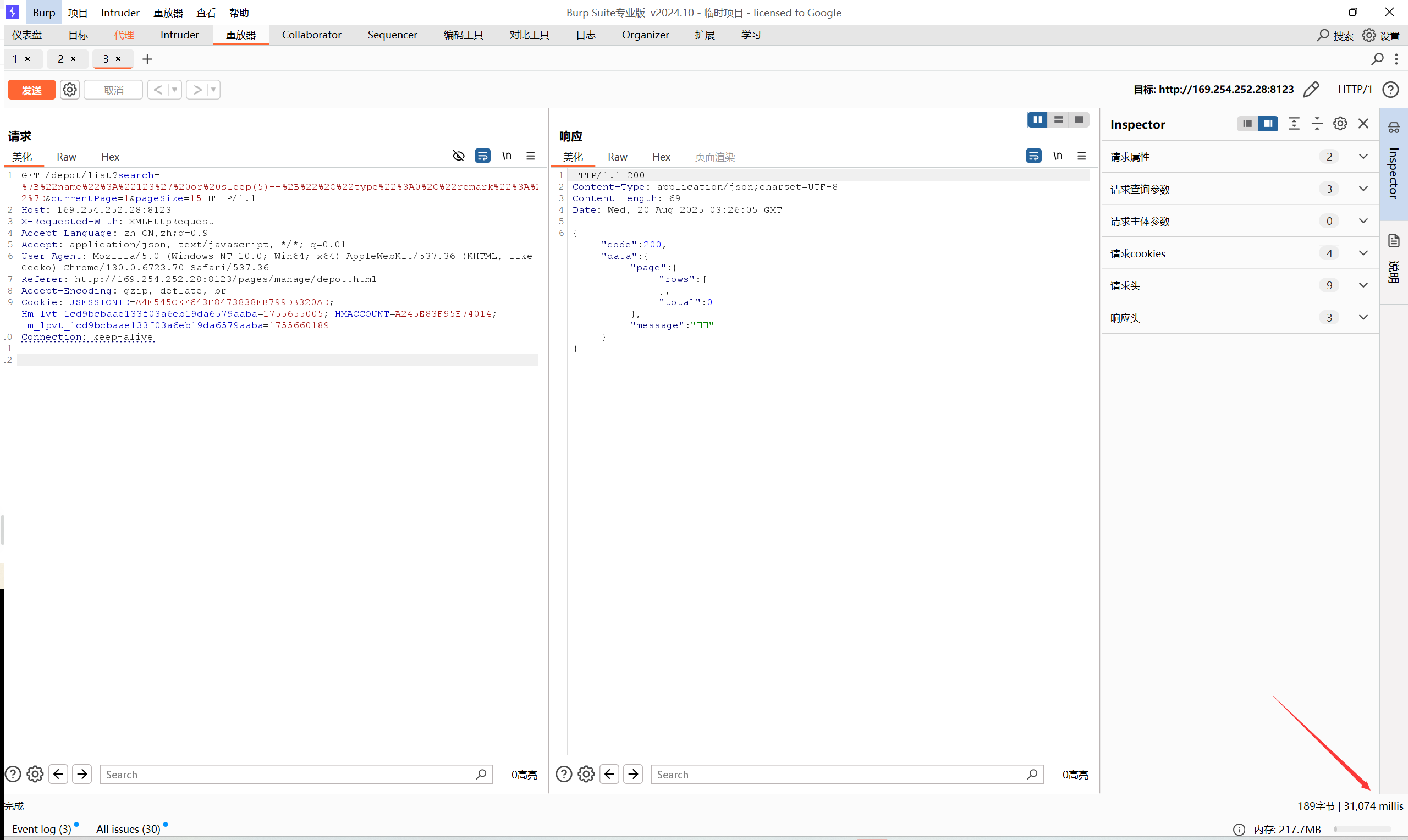
Task: Switch to the Collaborator tab
Action: (x=311, y=35)
